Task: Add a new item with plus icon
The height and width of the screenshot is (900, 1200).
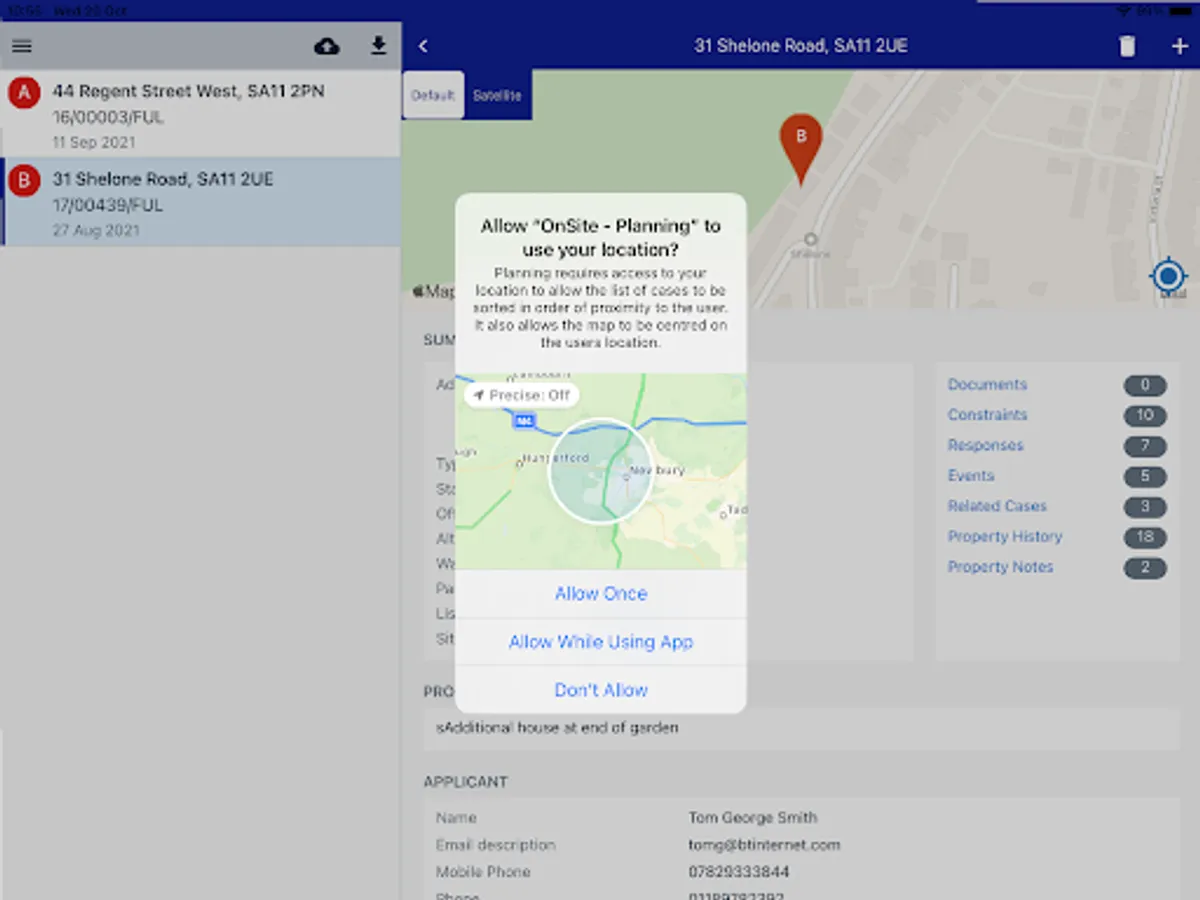Action: pyautogui.click(x=1179, y=46)
